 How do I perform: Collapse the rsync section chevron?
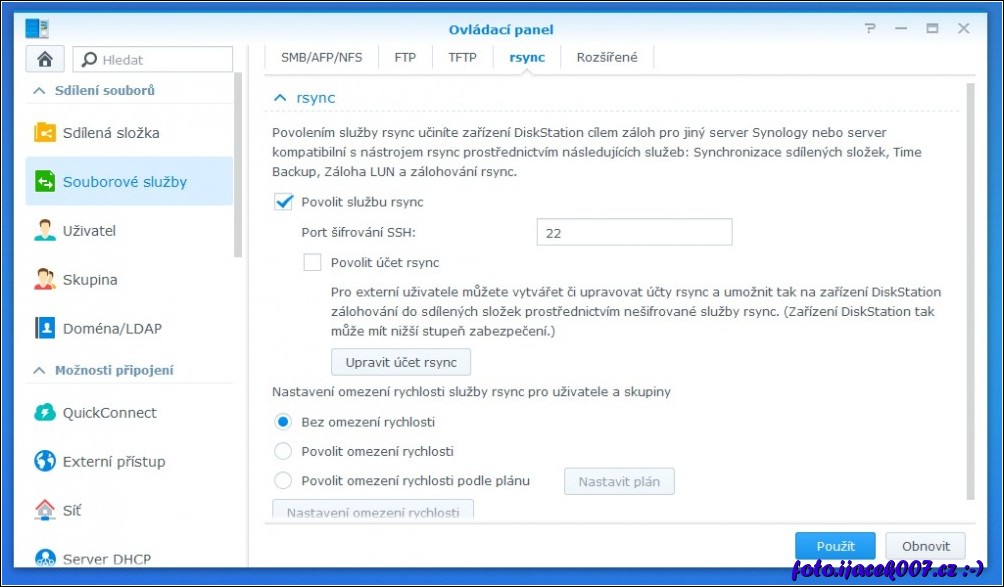click(281, 98)
